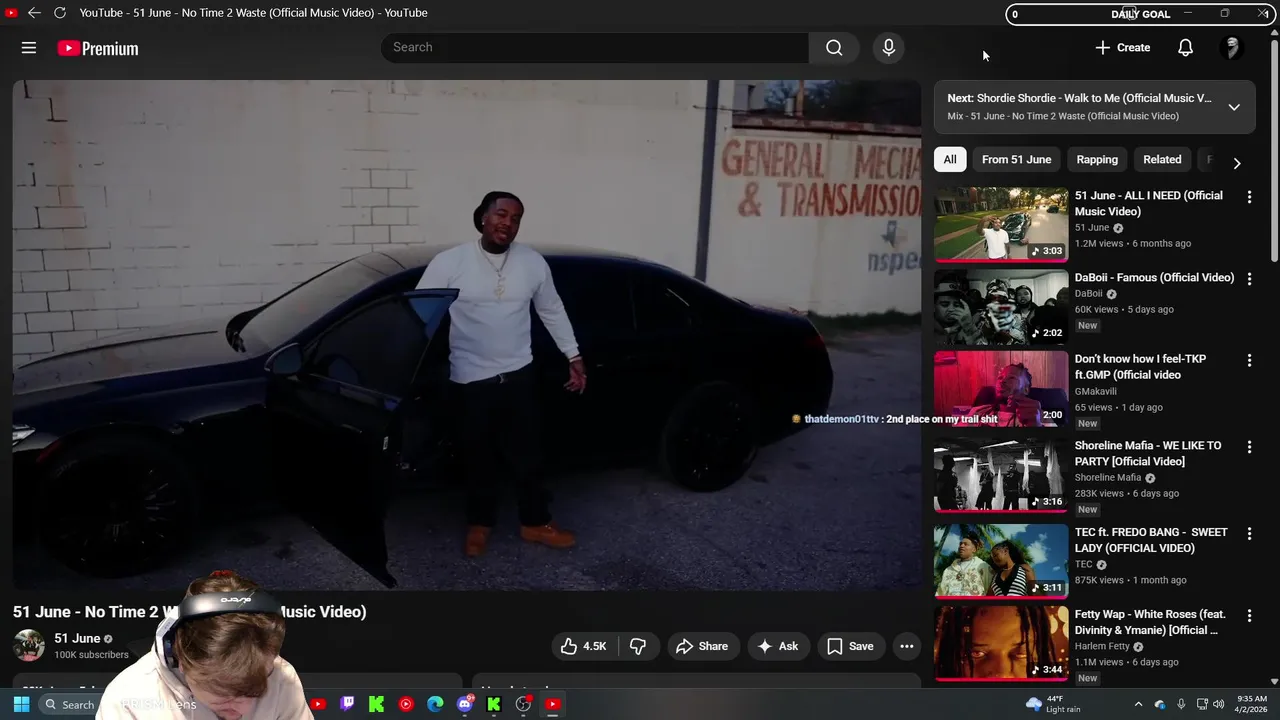
Task: Click the Create button
Action: (x=1122, y=47)
